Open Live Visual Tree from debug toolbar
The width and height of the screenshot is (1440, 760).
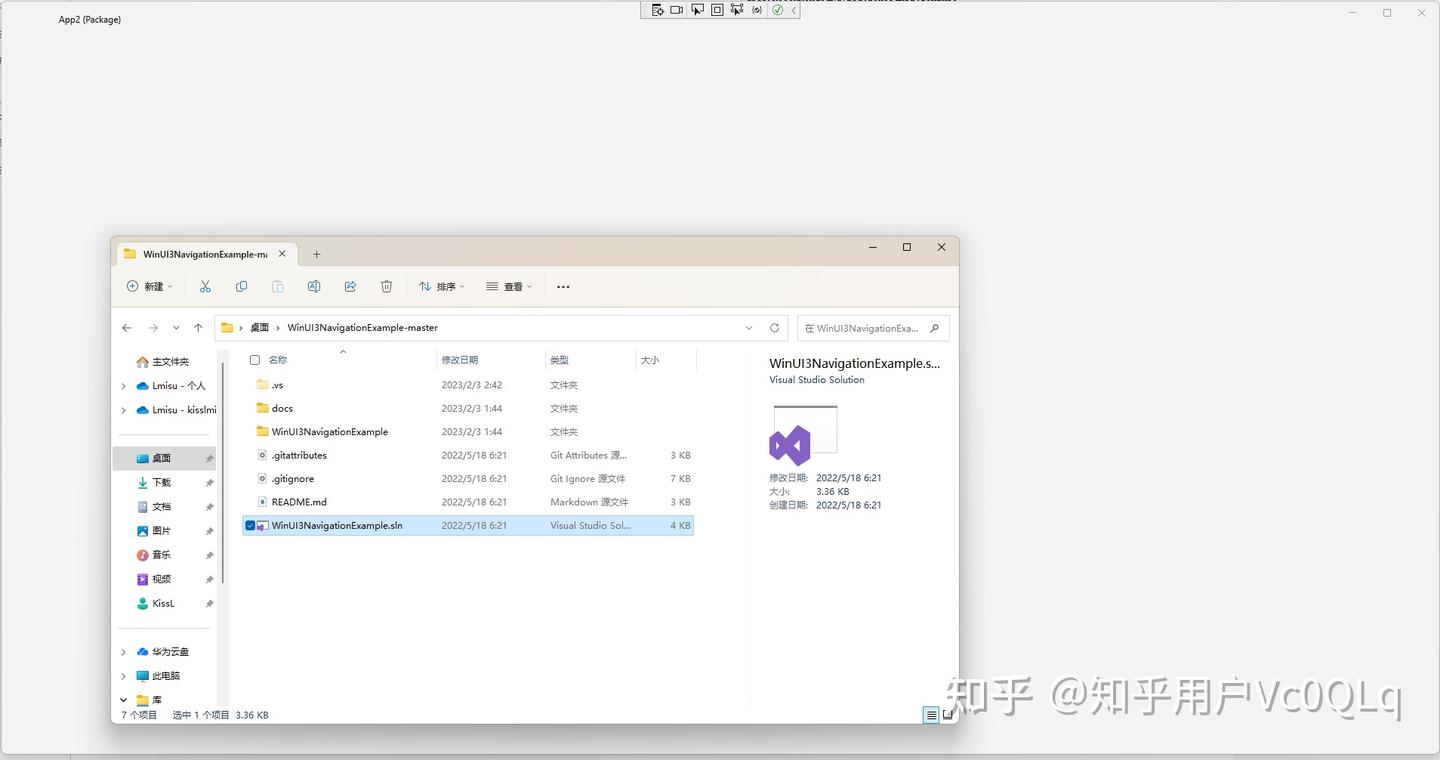pyautogui.click(x=658, y=9)
